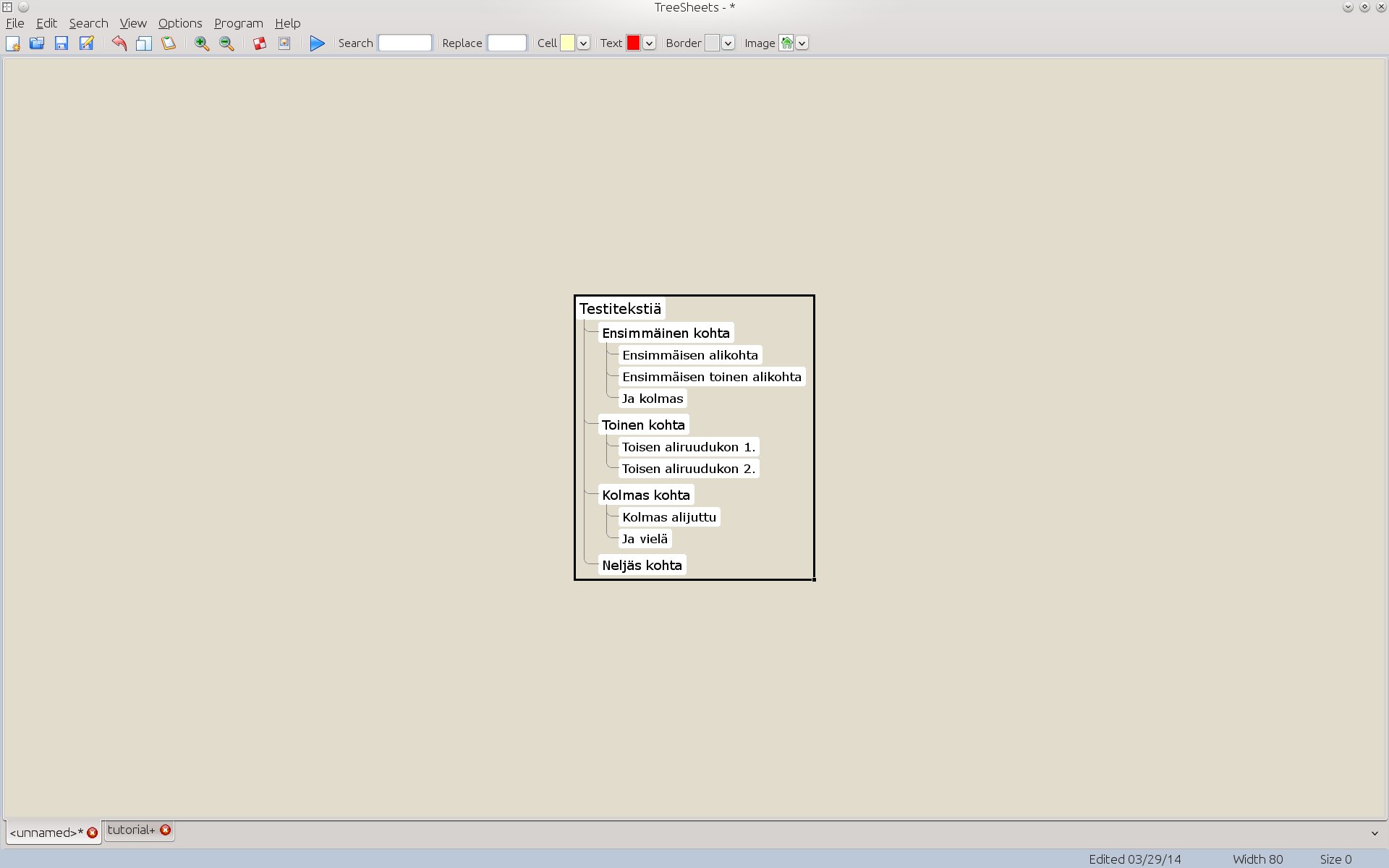Open the View menu

click(133, 23)
